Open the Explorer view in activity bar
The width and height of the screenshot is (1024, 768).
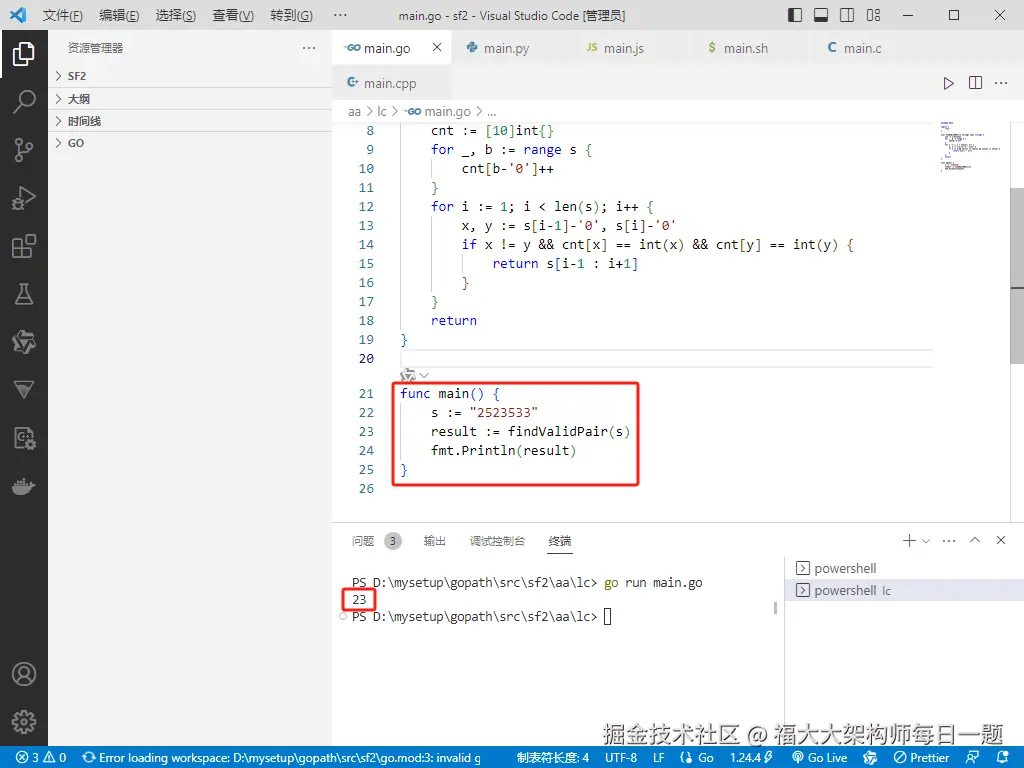[x=24, y=54]
